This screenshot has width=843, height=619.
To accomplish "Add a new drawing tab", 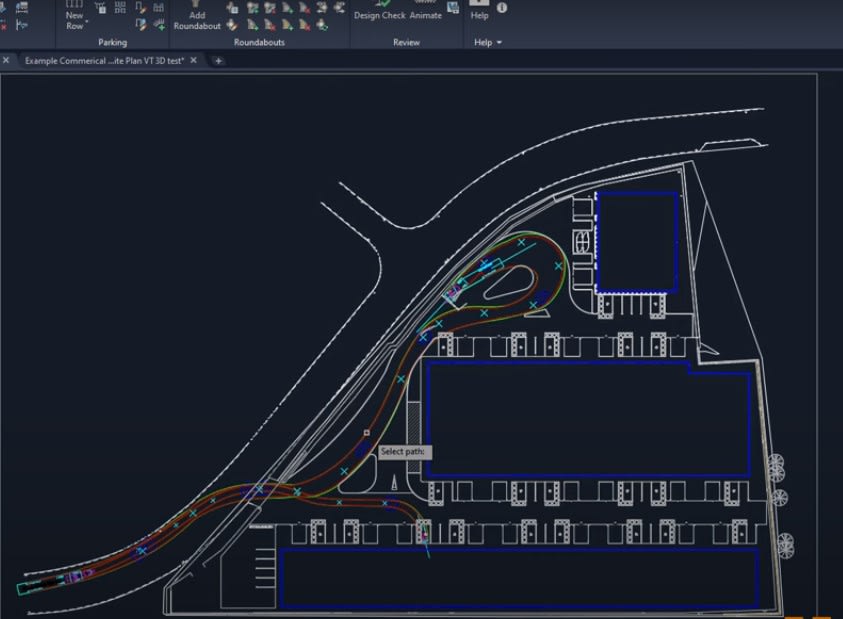I will 219,61.
